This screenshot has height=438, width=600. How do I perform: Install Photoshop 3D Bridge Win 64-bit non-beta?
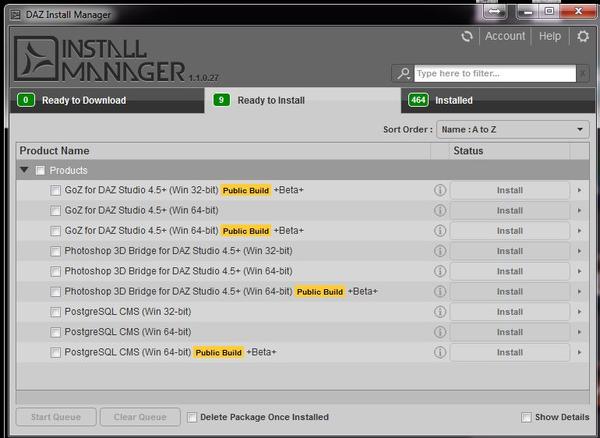click(x=510, y=271)
